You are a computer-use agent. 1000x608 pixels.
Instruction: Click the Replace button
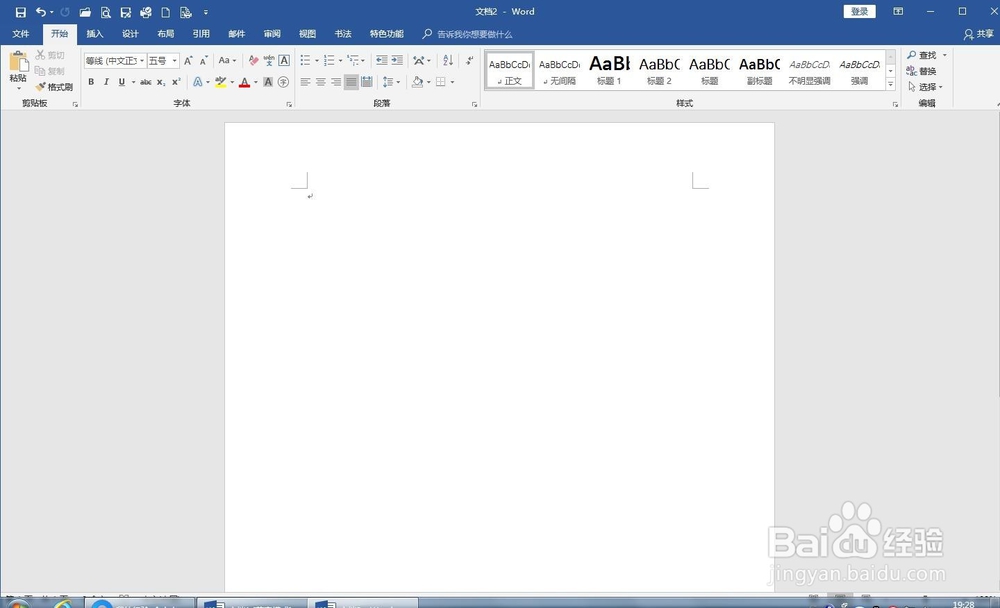(x=922, y=71)
